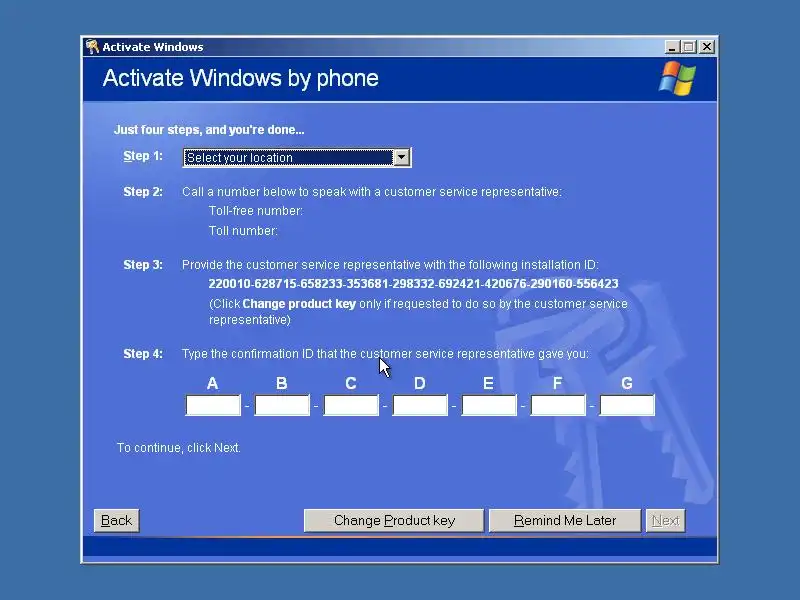Click the Step 4 label
The image size is (800, 600).
[143, 354]
